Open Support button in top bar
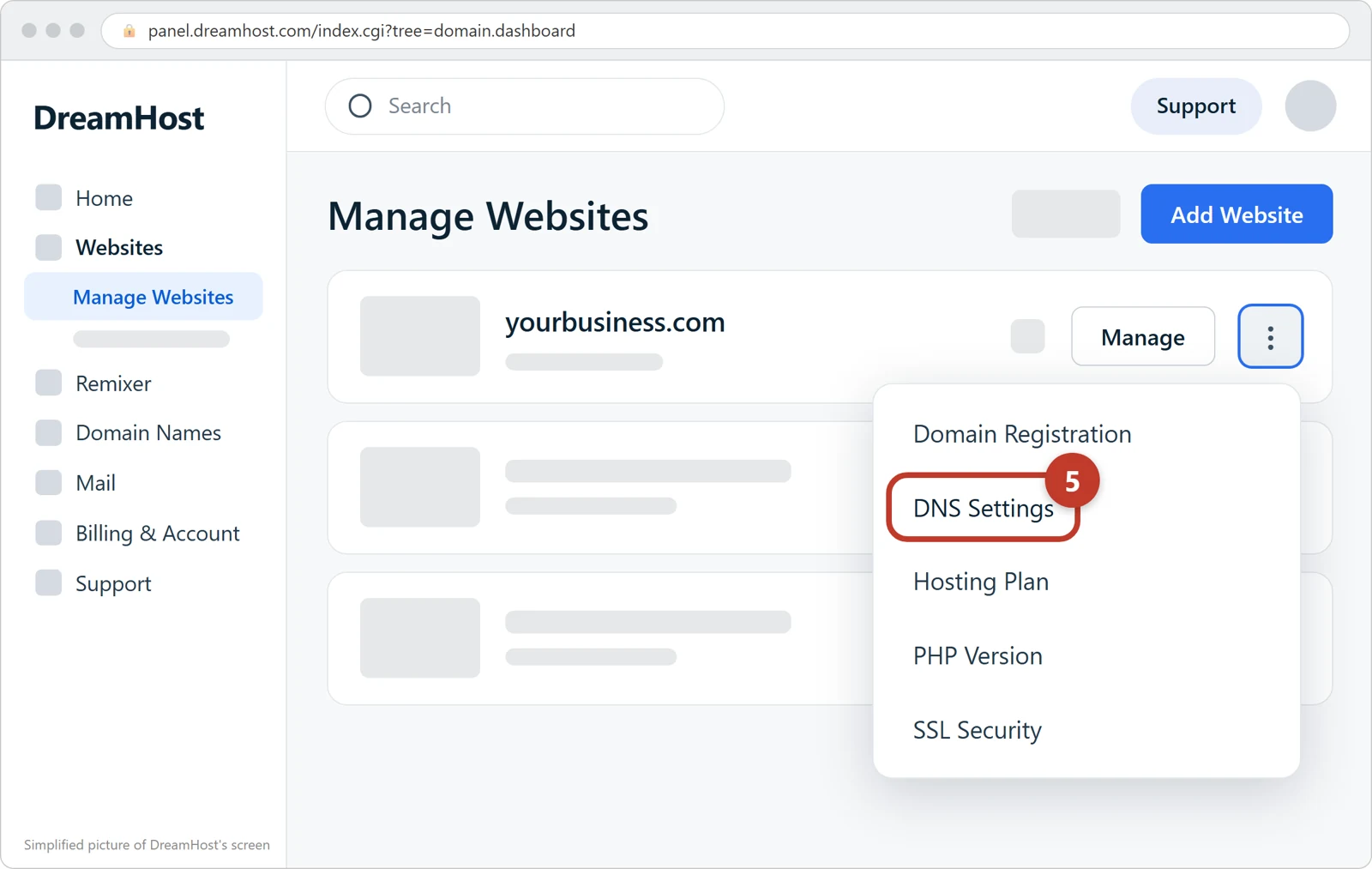The image size is (1372, 869). [x=1196, y=106]
